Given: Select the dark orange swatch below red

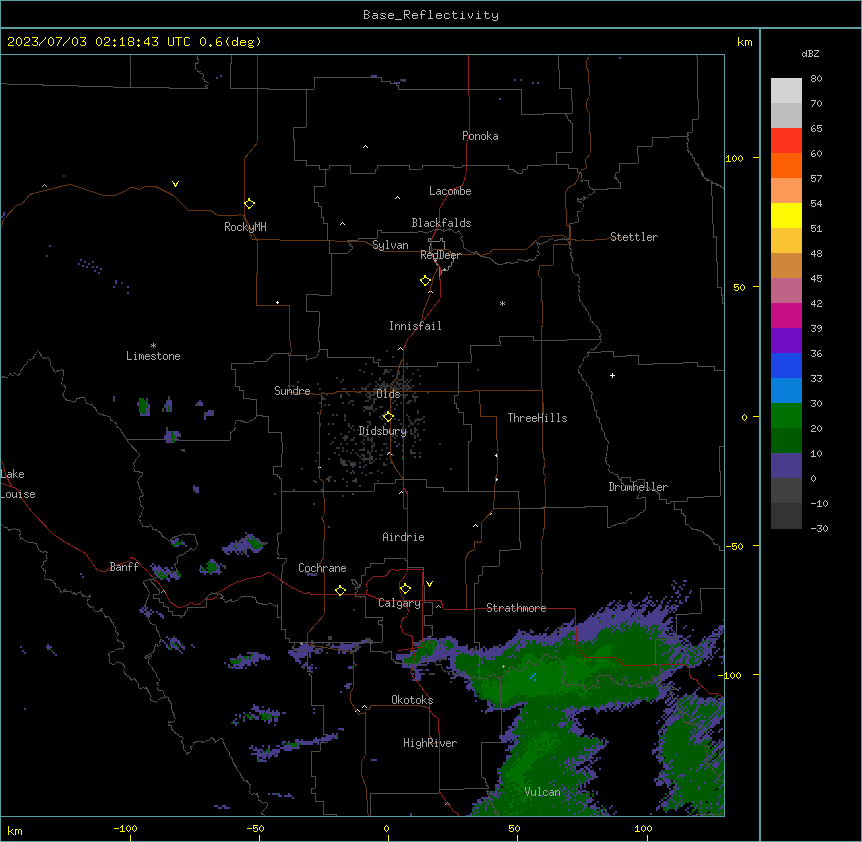Looking at the screenshot, I should tap(786, 165).
